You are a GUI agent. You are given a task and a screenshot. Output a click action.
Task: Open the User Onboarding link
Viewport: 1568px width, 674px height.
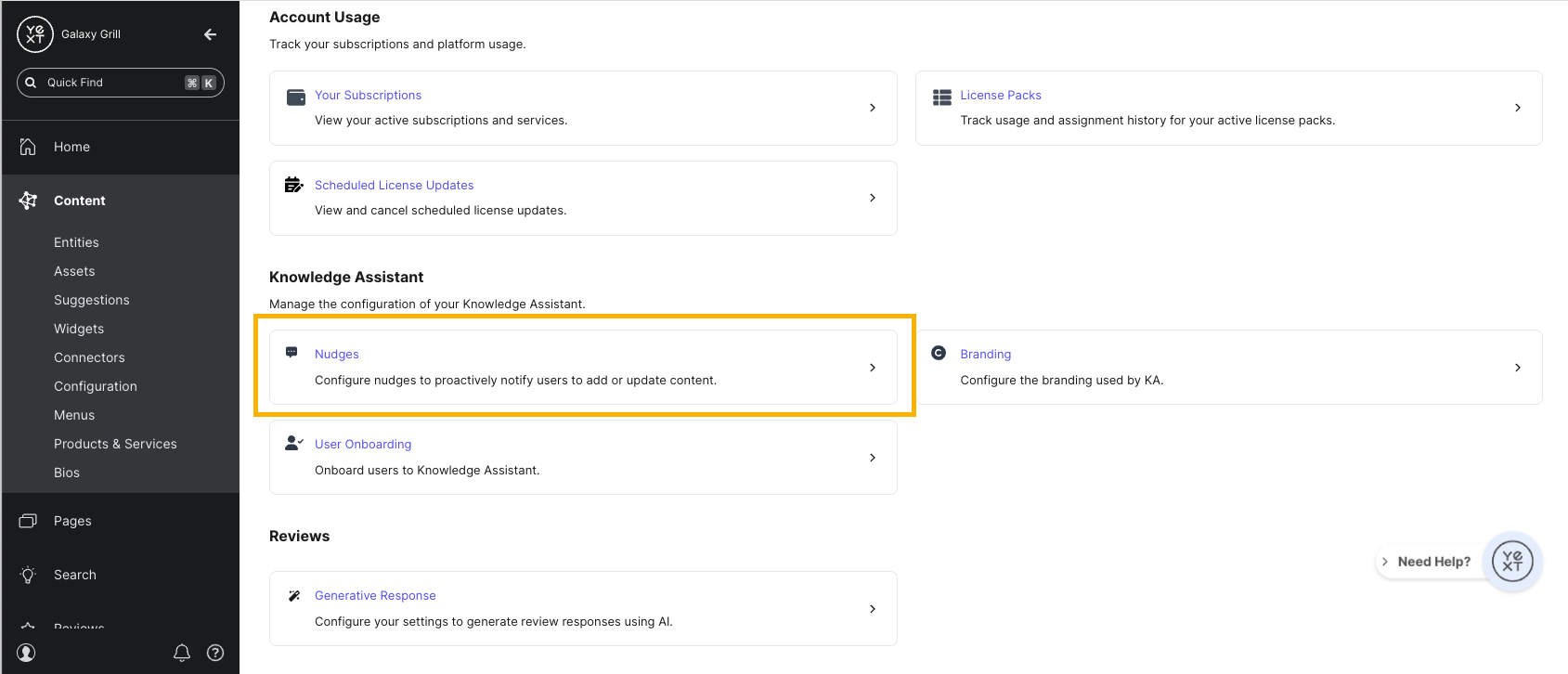363,444
